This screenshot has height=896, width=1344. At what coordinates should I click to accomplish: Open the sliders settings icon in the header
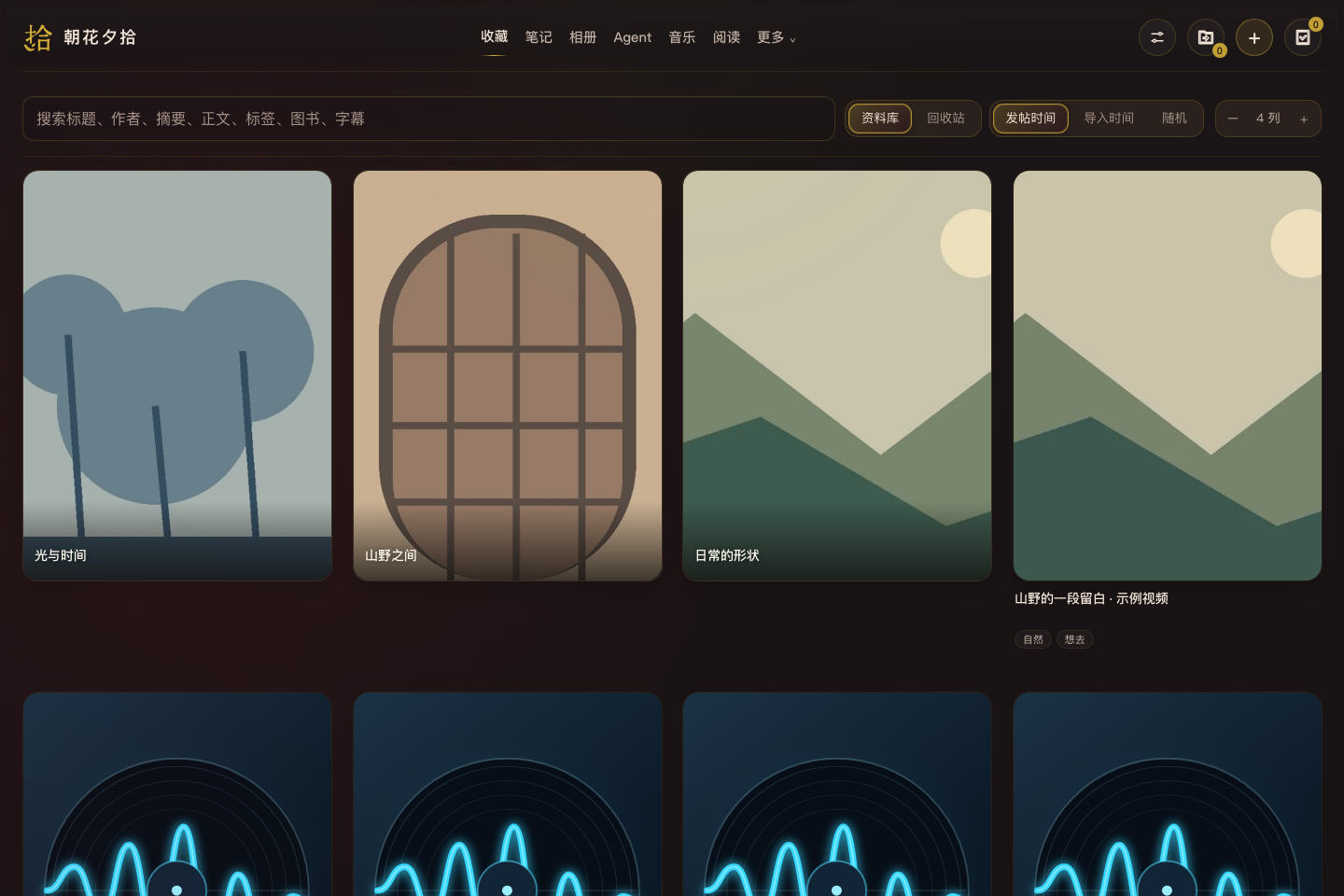coord(1157,37)
